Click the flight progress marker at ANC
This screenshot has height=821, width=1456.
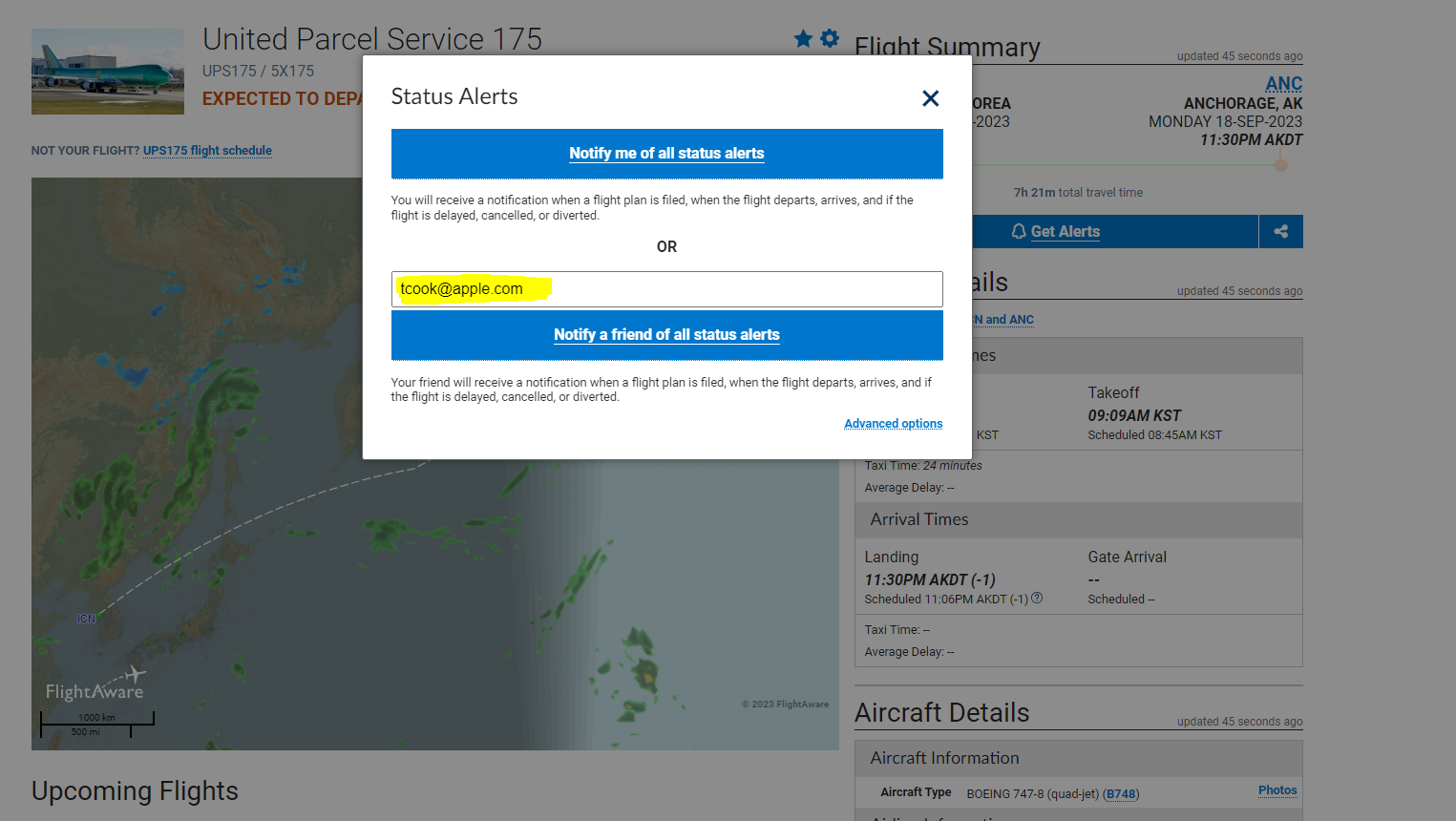click(x=1281, y=165)
